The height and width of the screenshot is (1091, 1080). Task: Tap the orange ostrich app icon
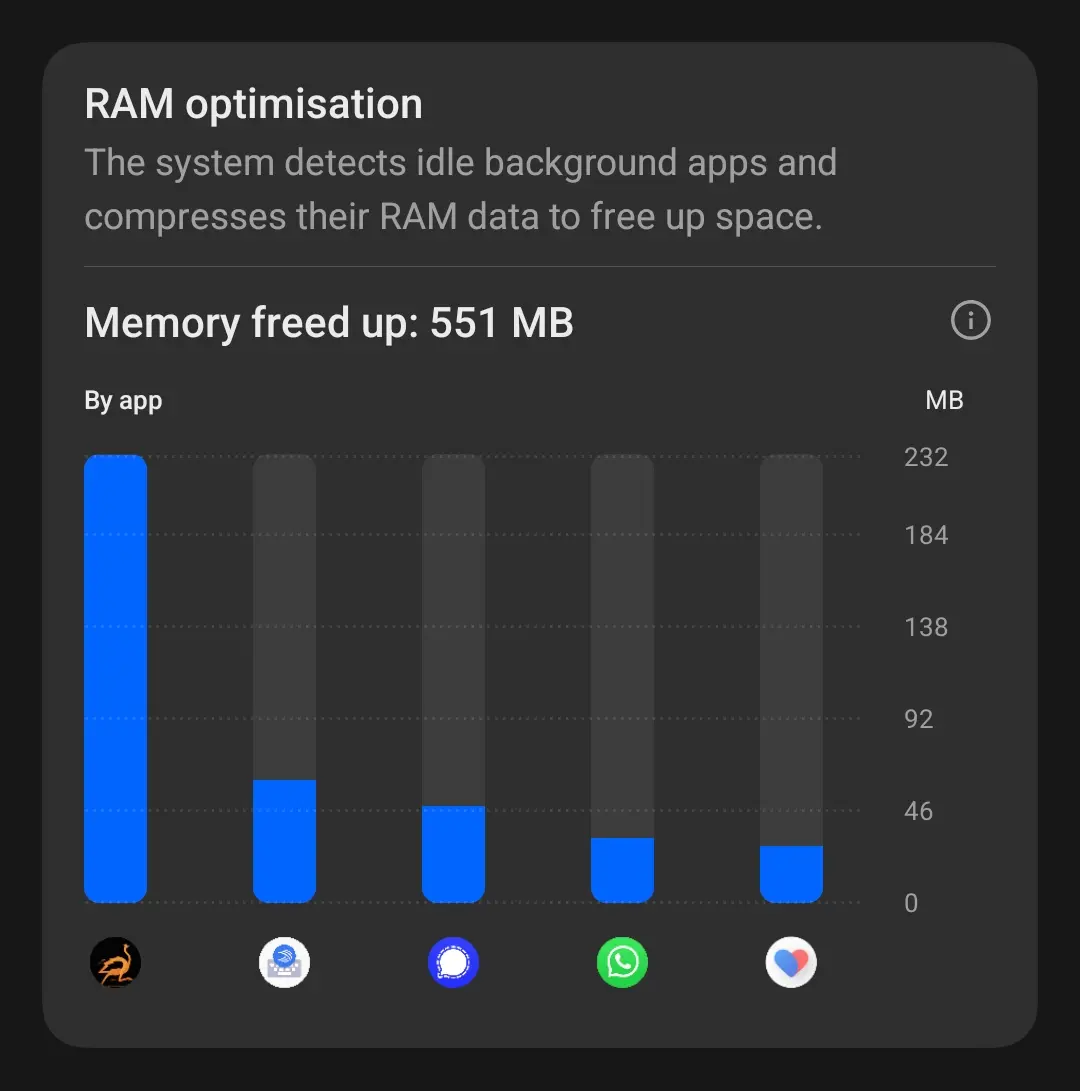tap(115, 963)
